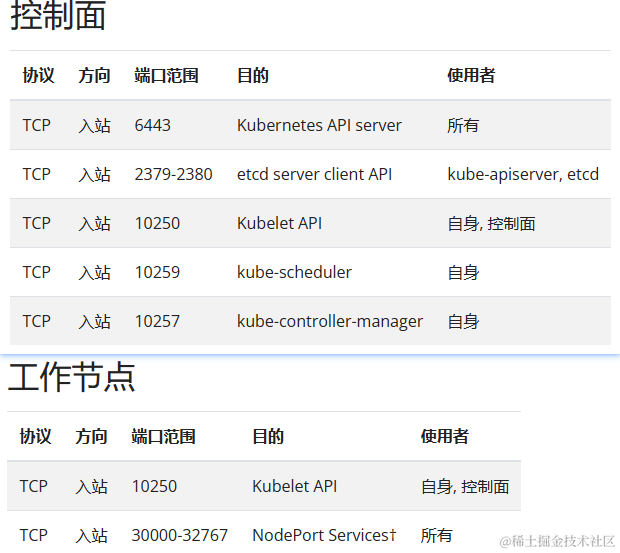
Task: Click 所有 in the Kubernetes API server row
Action: coord(463,125)
